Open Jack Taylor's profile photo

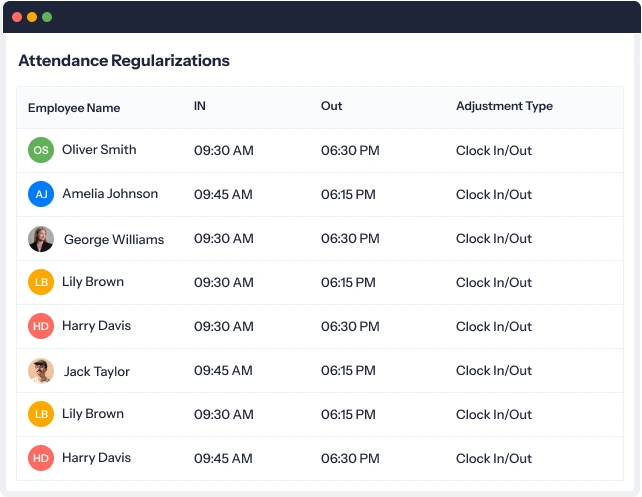41,371
